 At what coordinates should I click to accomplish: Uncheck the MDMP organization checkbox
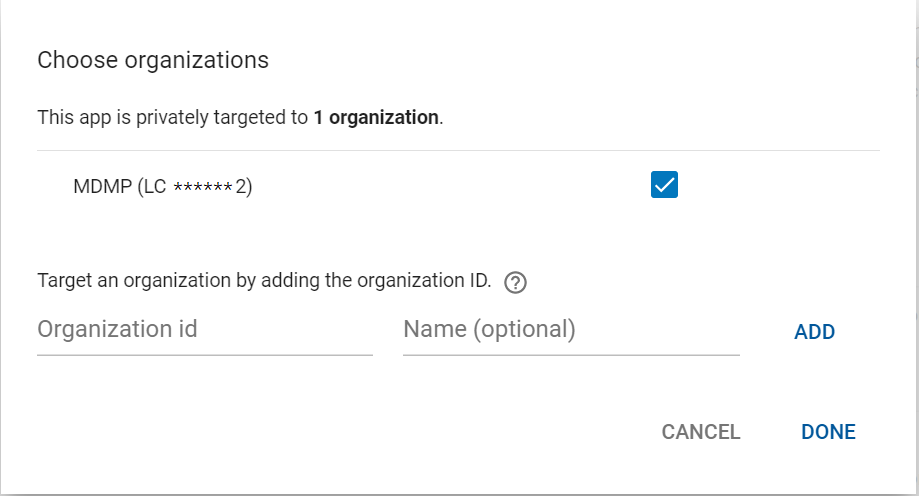(x=664, y=185)
